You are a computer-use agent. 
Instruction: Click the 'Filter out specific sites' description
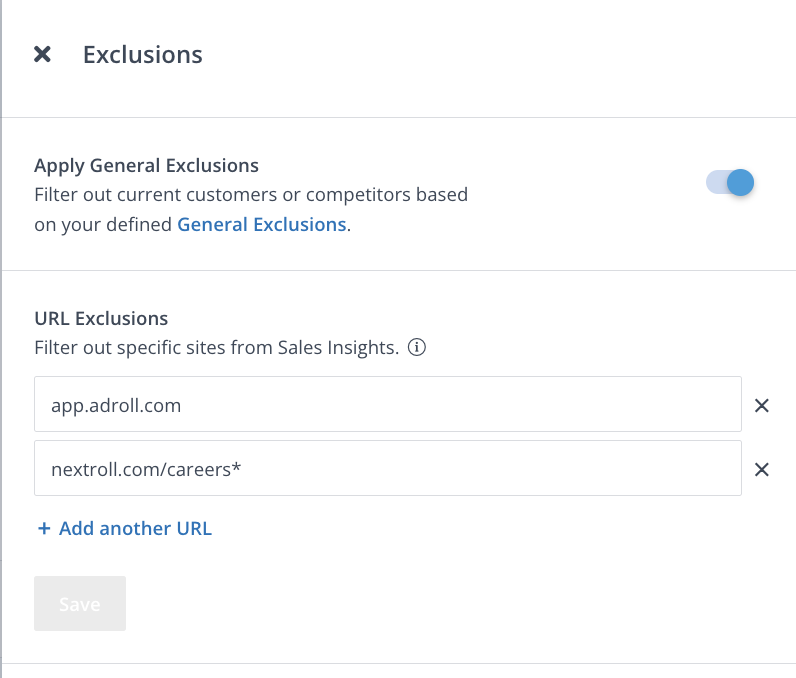pos(216,348)
